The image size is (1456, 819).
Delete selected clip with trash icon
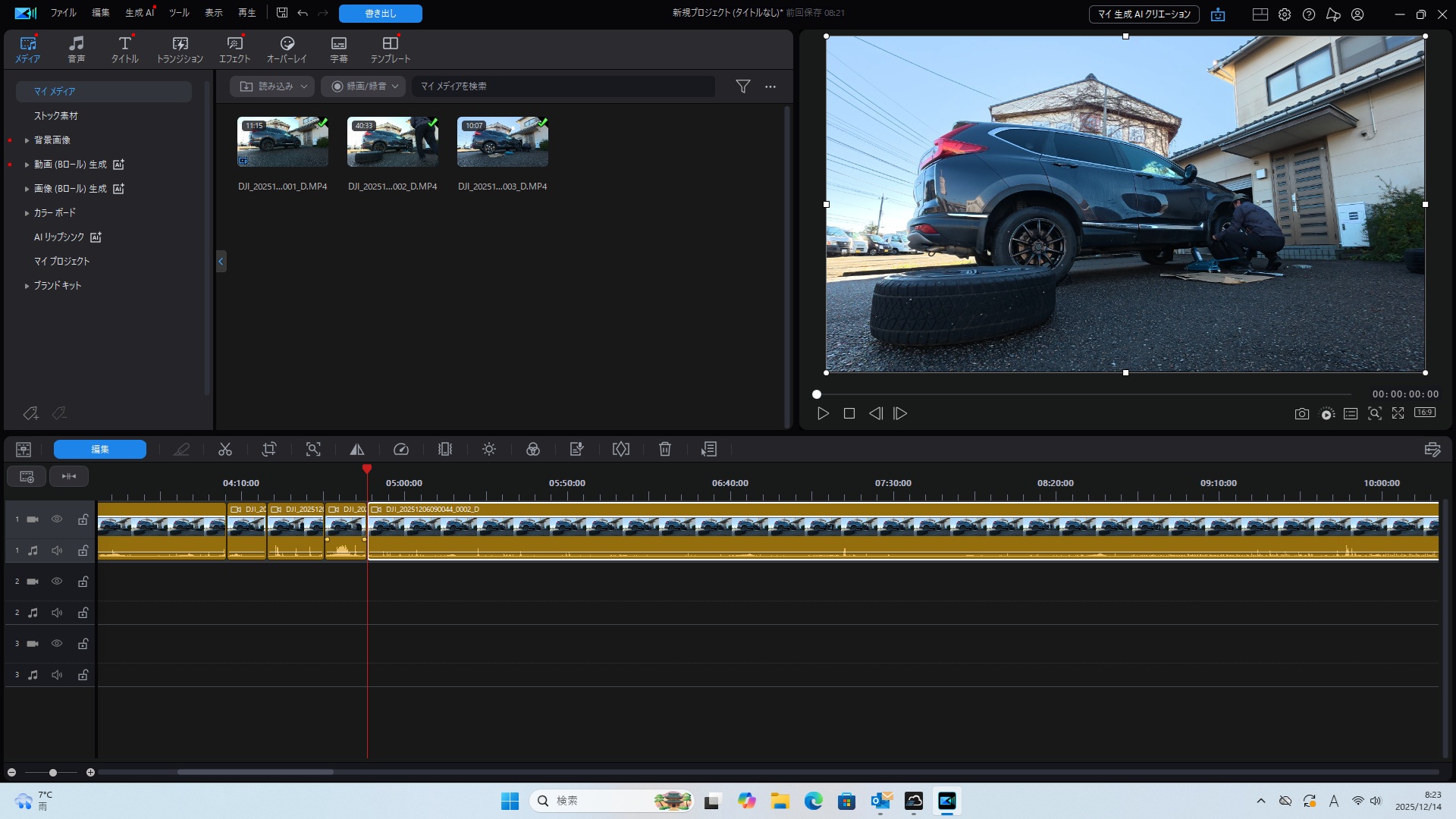click(x=665, y=450)
